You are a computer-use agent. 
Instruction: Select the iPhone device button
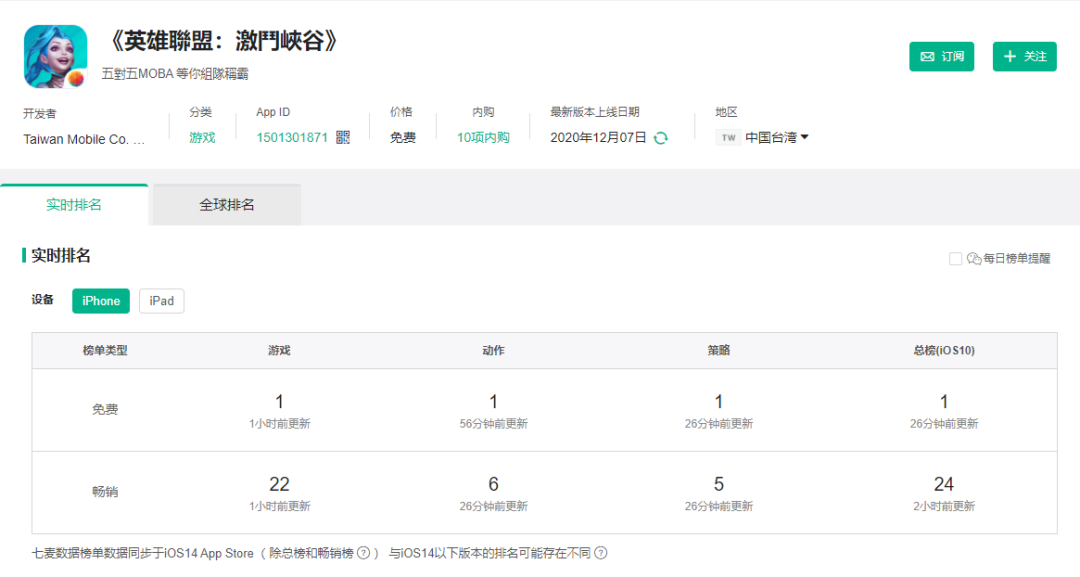click(x=101, y=301)
